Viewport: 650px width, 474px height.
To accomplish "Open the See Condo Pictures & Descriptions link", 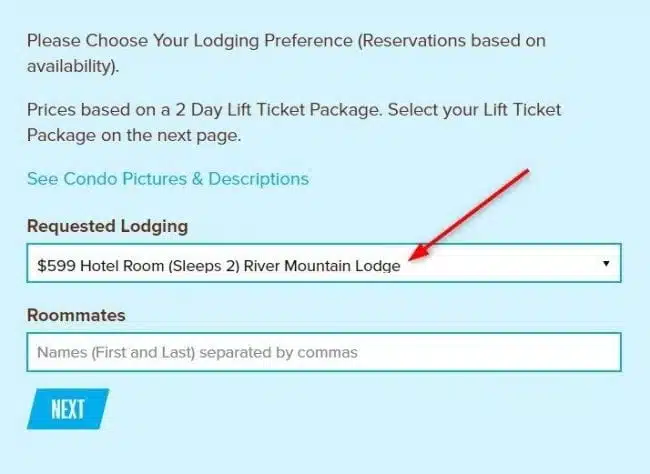I will [168, 179].
